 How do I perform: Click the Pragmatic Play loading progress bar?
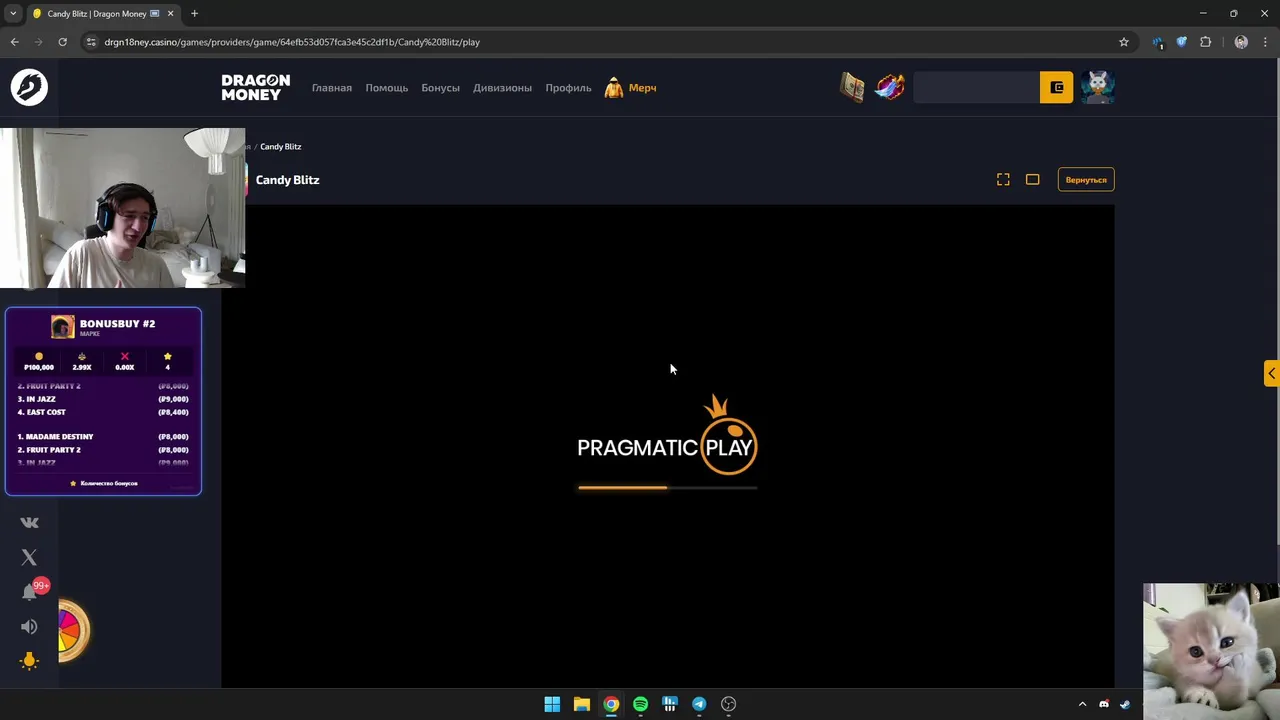[667, 488]
